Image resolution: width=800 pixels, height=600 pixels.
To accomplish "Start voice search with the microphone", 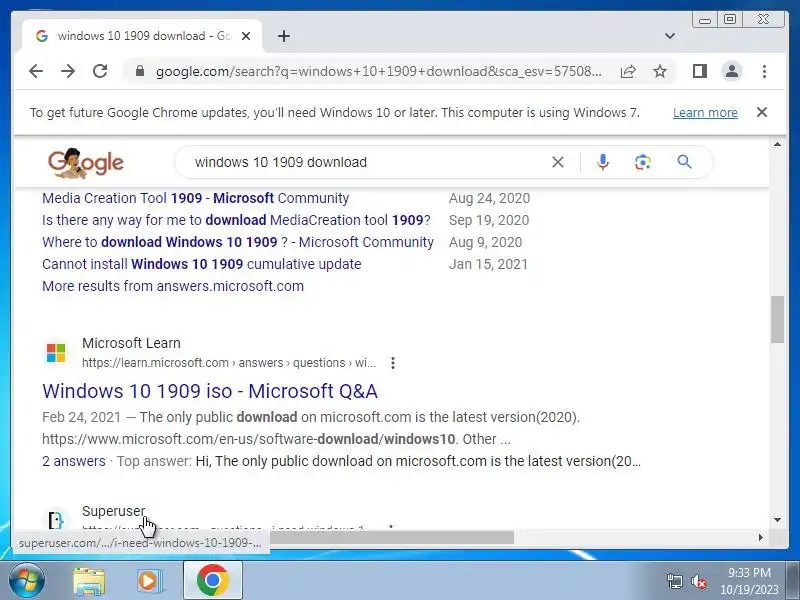I will [603, 162].
